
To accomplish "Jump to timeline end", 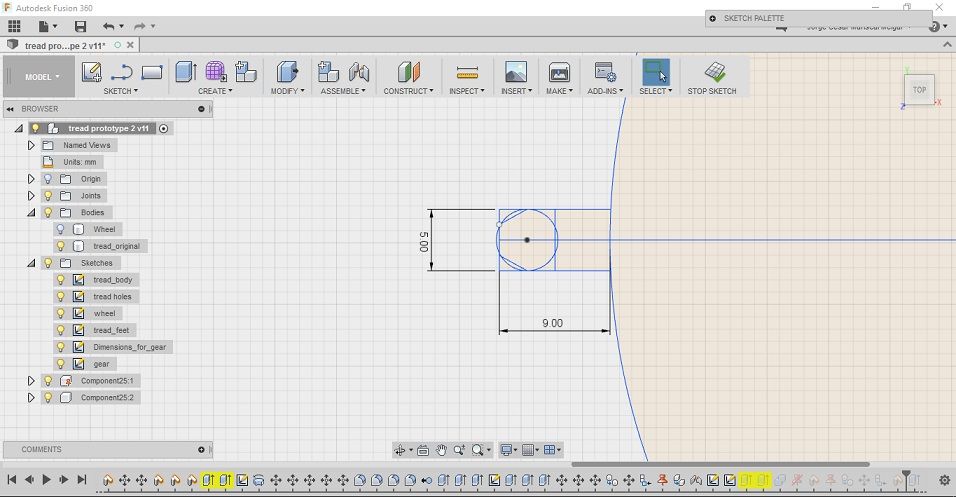I will coord(81,480).
